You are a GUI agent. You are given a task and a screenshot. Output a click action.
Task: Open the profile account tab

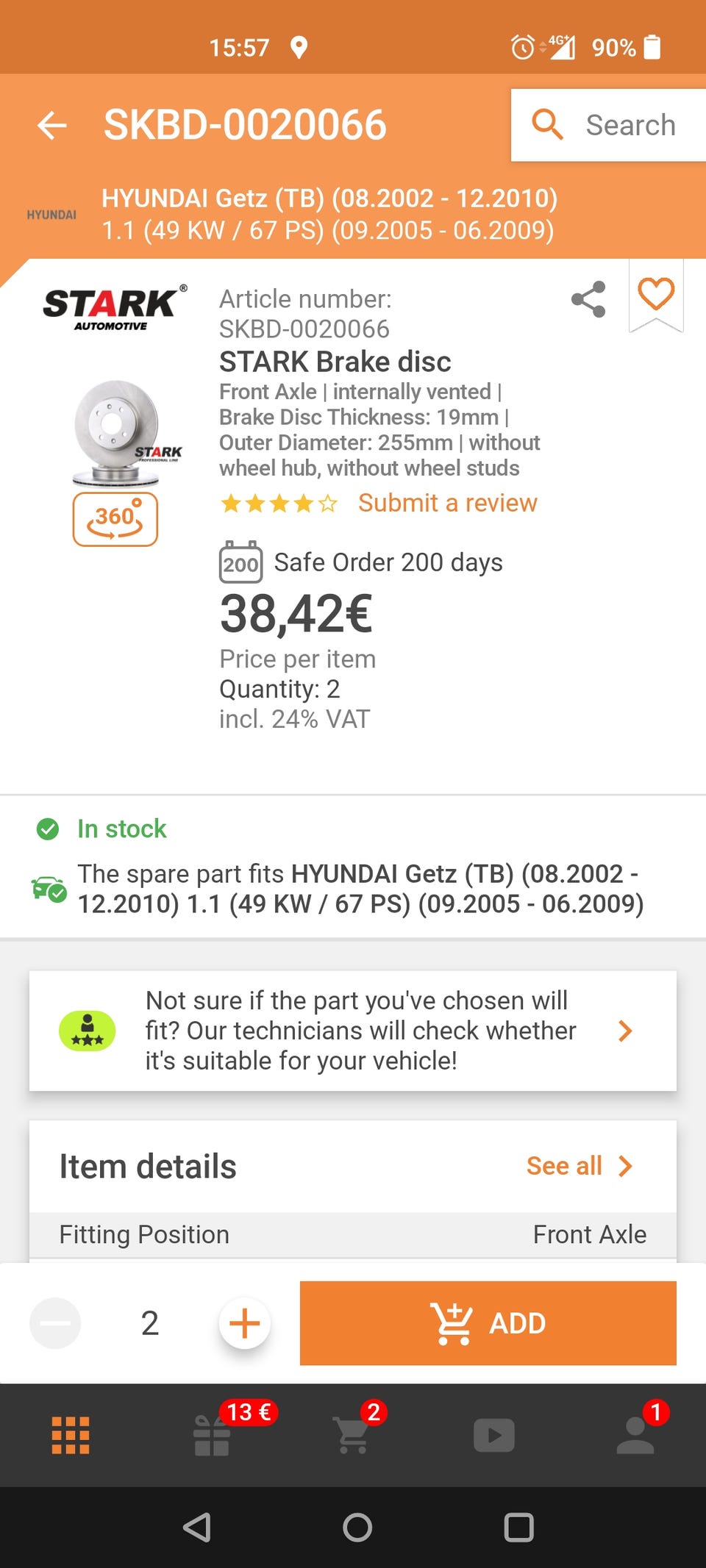coord(635,1435)
